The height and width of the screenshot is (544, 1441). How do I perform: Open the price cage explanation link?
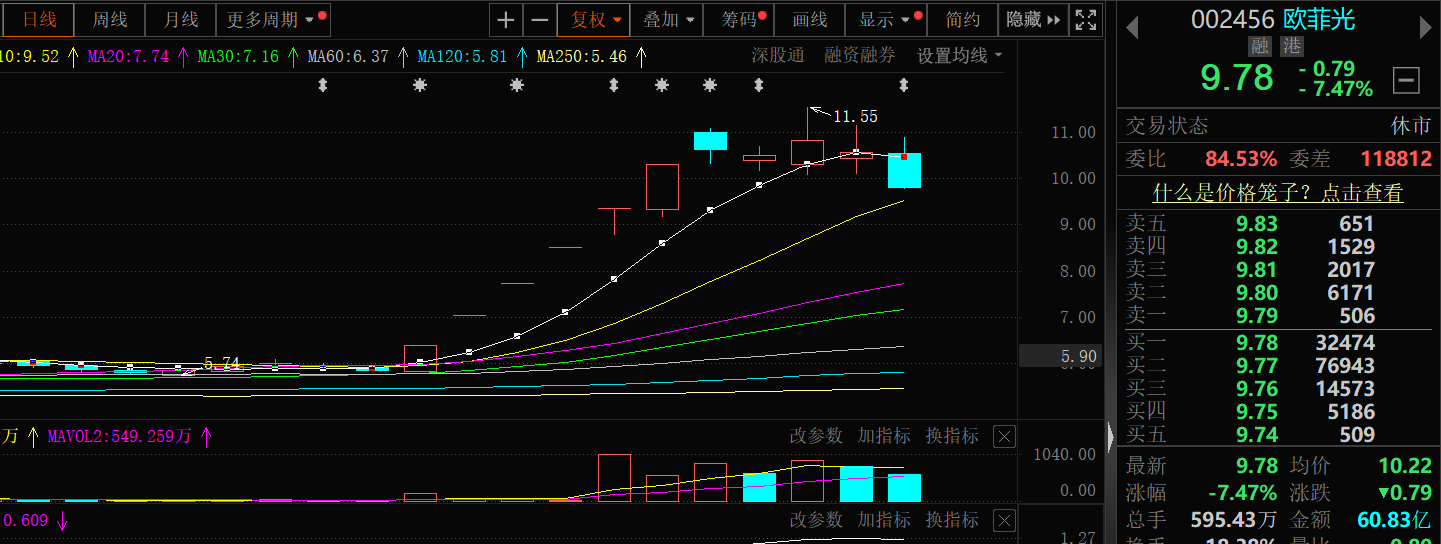[1278, 193]
